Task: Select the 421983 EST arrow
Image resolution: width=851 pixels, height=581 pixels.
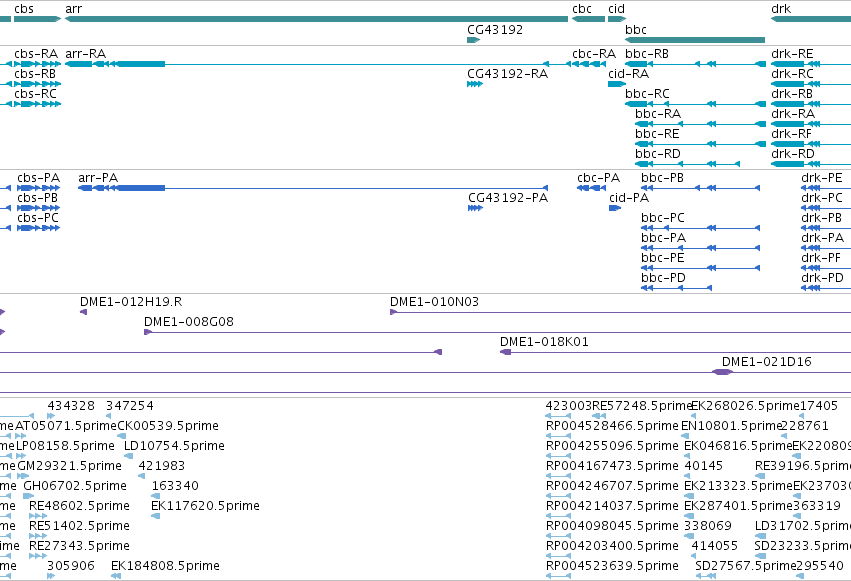Action: pos(142,476)
